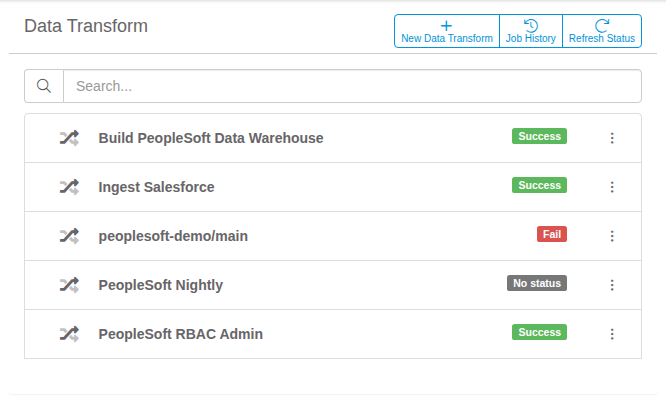
Task: Click Success badge on PeopleSoft RBAC Admin
Action: [539, 332]
